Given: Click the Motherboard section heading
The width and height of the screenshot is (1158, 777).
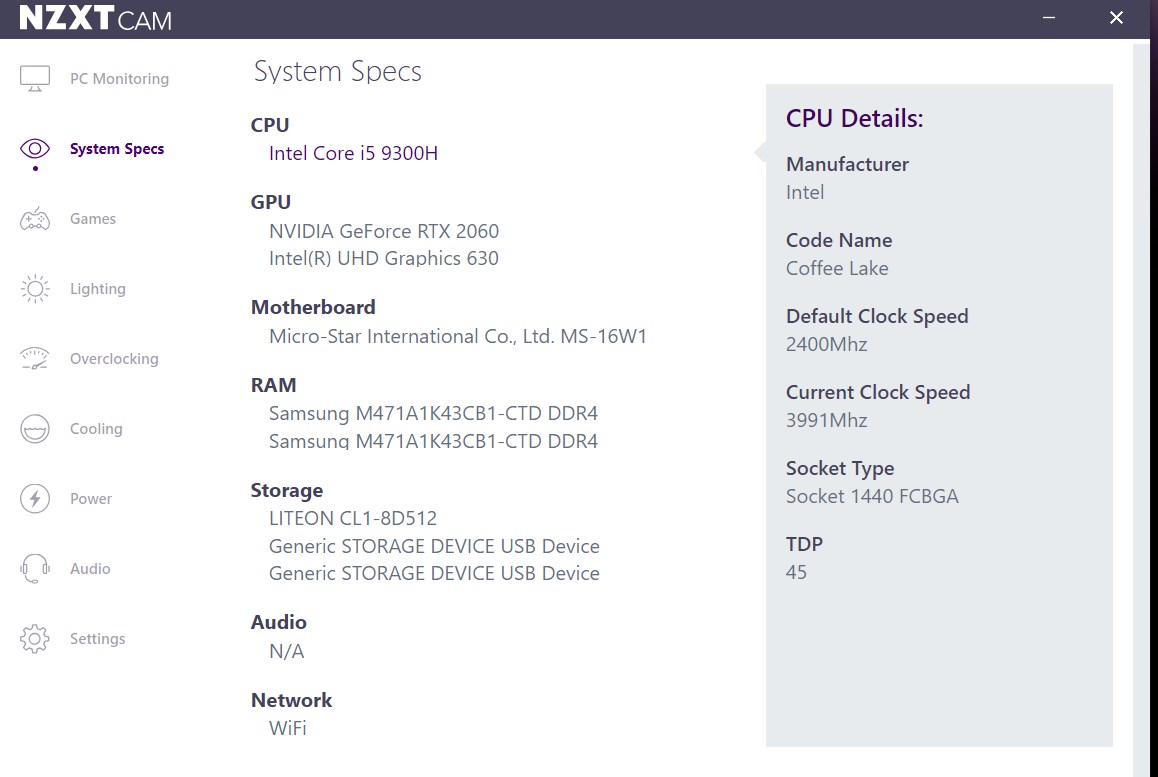Looking at the screenshot, I should (x=313, y=307).
